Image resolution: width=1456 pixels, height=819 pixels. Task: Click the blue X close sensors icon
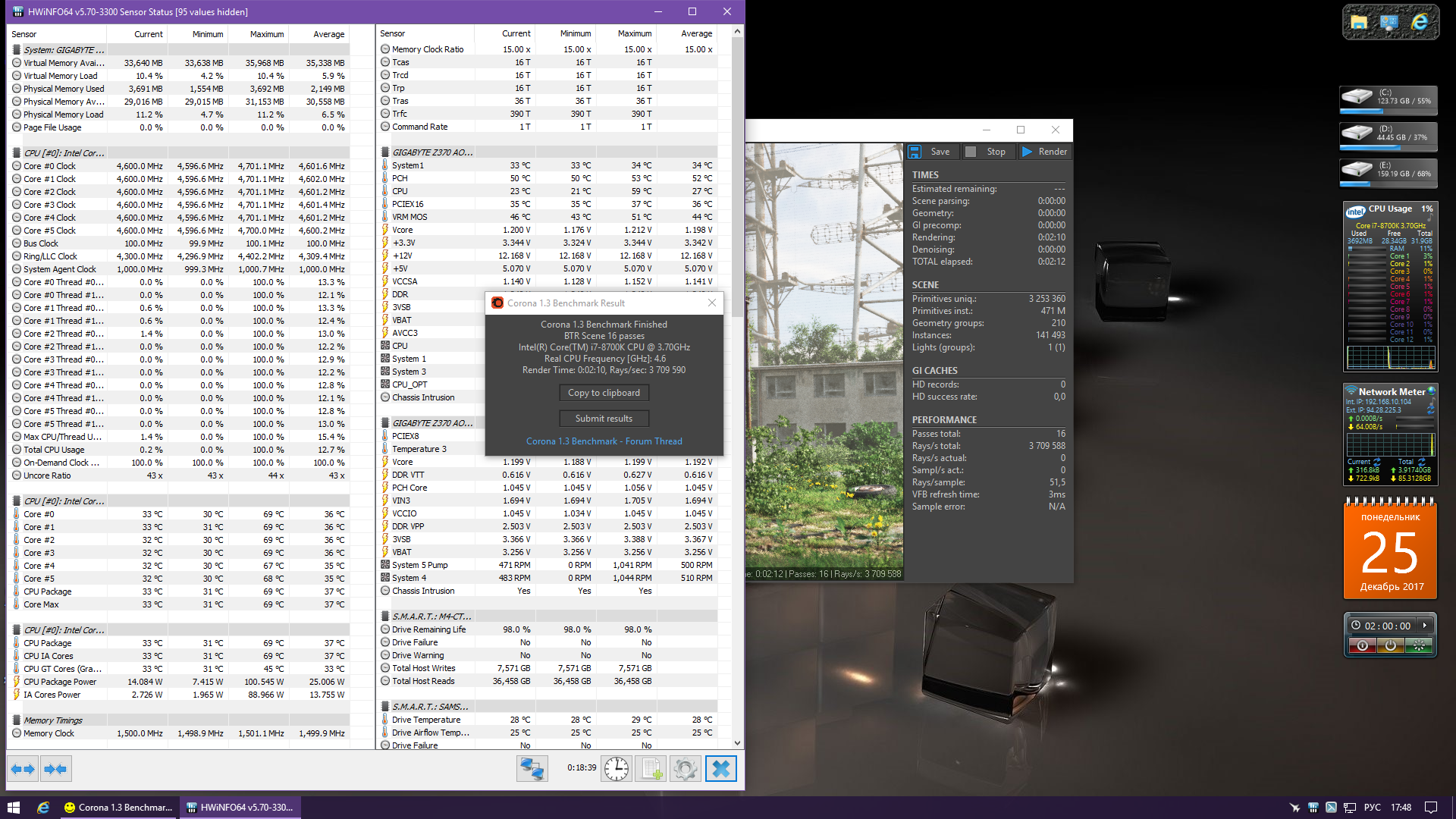tap(720, 769)
